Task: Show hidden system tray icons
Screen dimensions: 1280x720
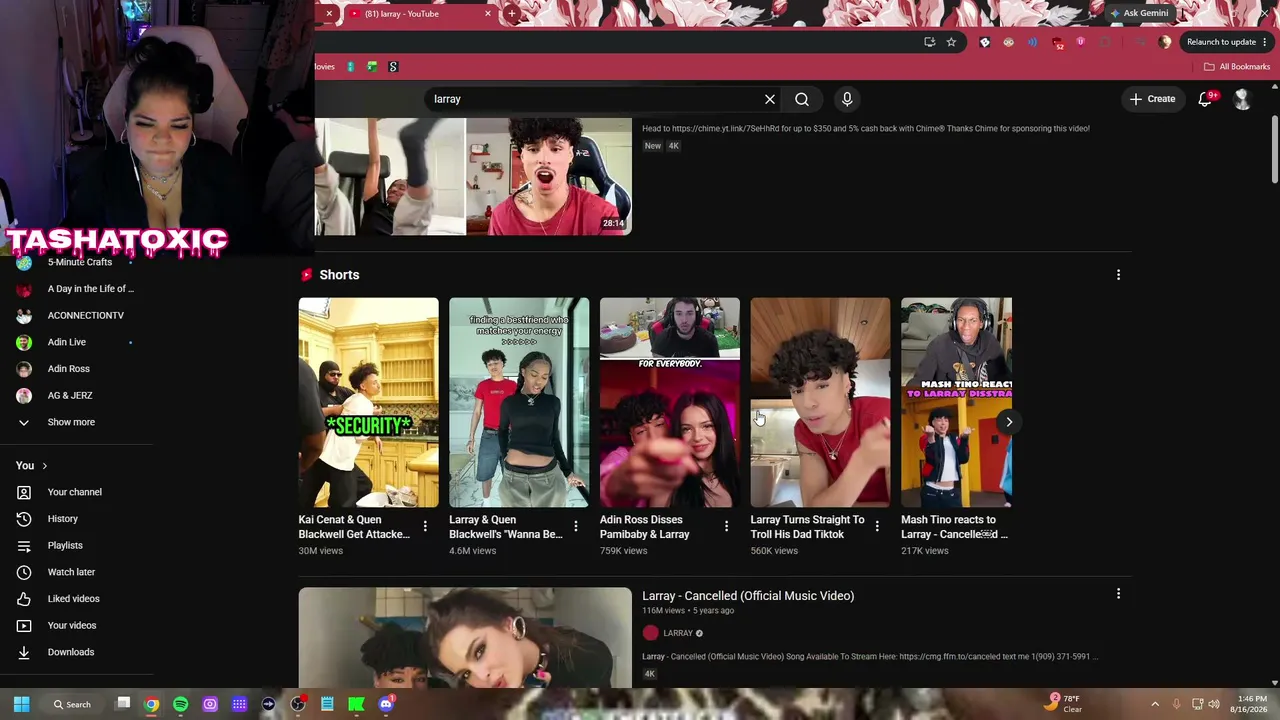Action: coord(1155,704)
